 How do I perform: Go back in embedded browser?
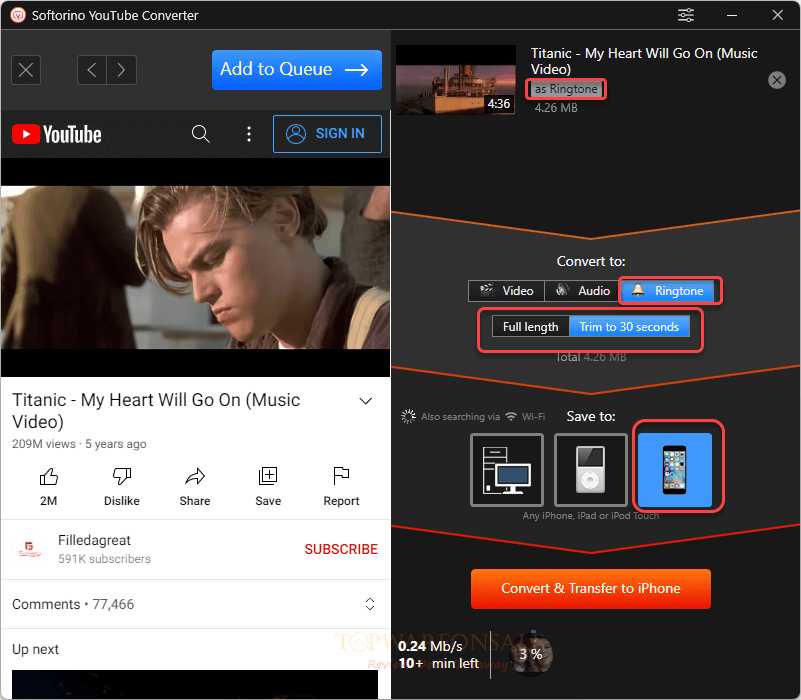click(92, 69)
